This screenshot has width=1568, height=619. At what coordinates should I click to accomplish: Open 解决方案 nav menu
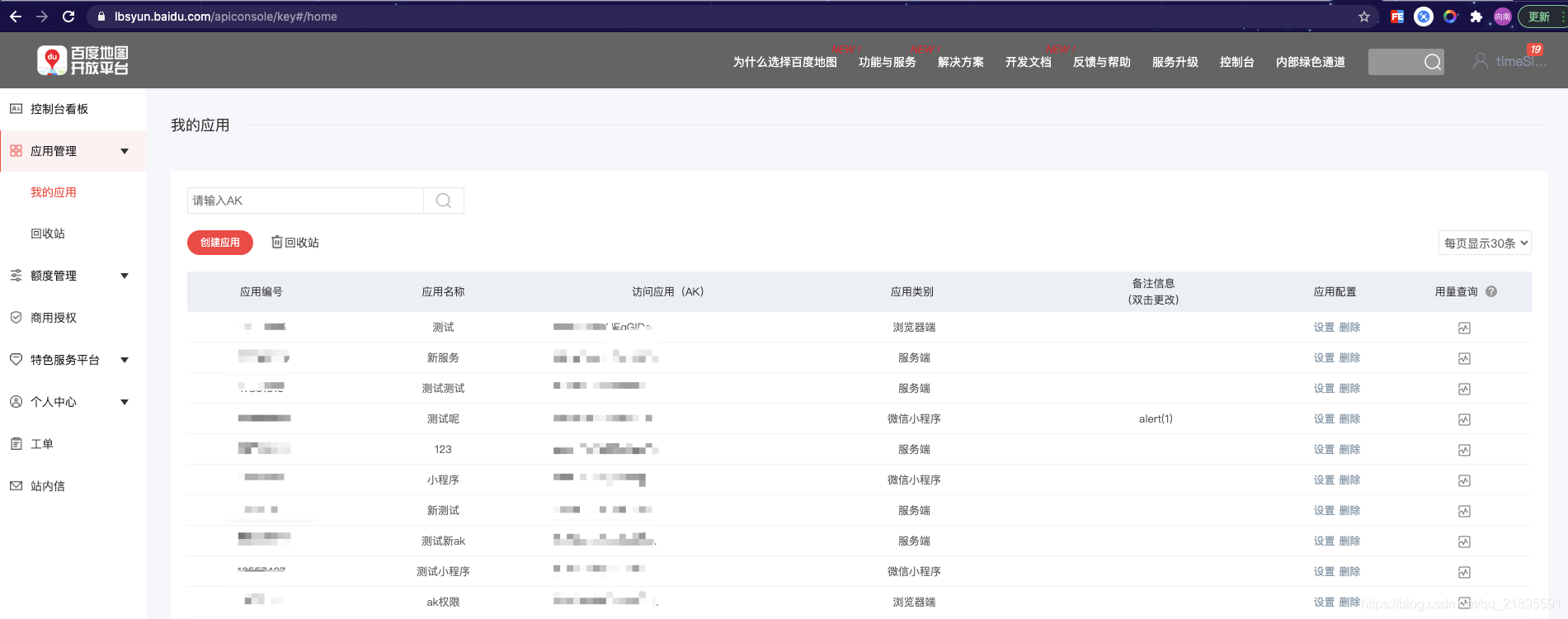[x=960, y=62]
